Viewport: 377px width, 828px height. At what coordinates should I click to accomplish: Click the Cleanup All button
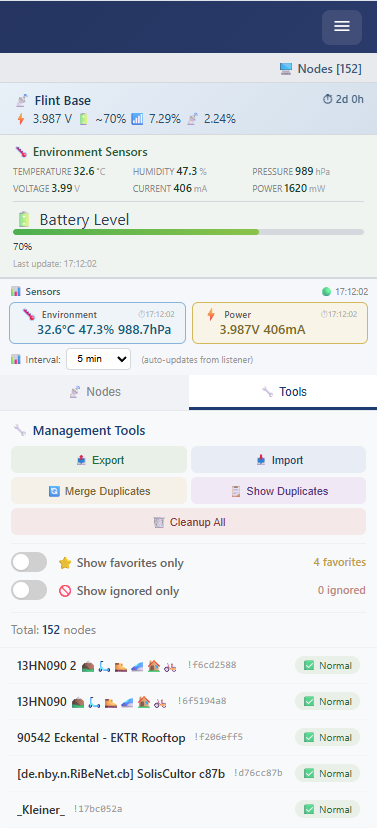188,522
